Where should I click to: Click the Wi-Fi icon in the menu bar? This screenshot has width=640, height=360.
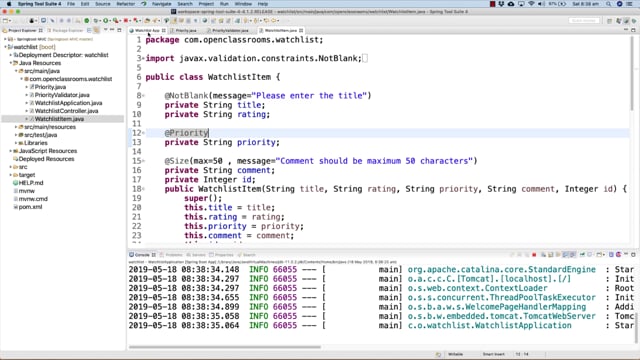coord(531,4)
